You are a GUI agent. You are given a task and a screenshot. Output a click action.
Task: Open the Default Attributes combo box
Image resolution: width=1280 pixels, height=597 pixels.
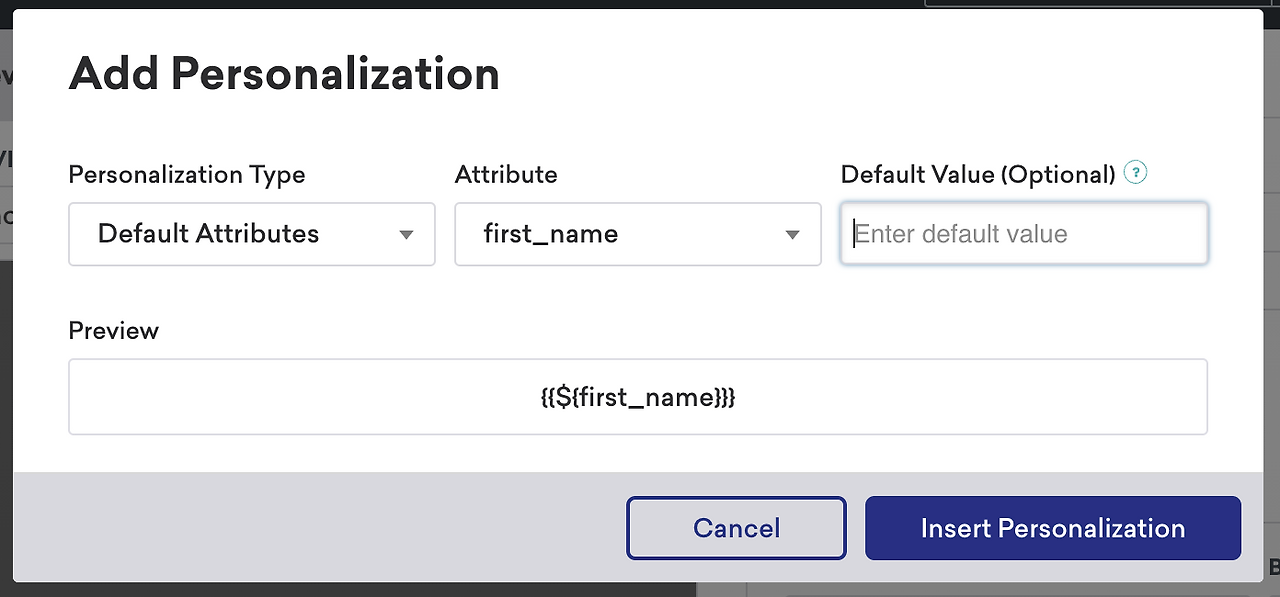(250, 234)
